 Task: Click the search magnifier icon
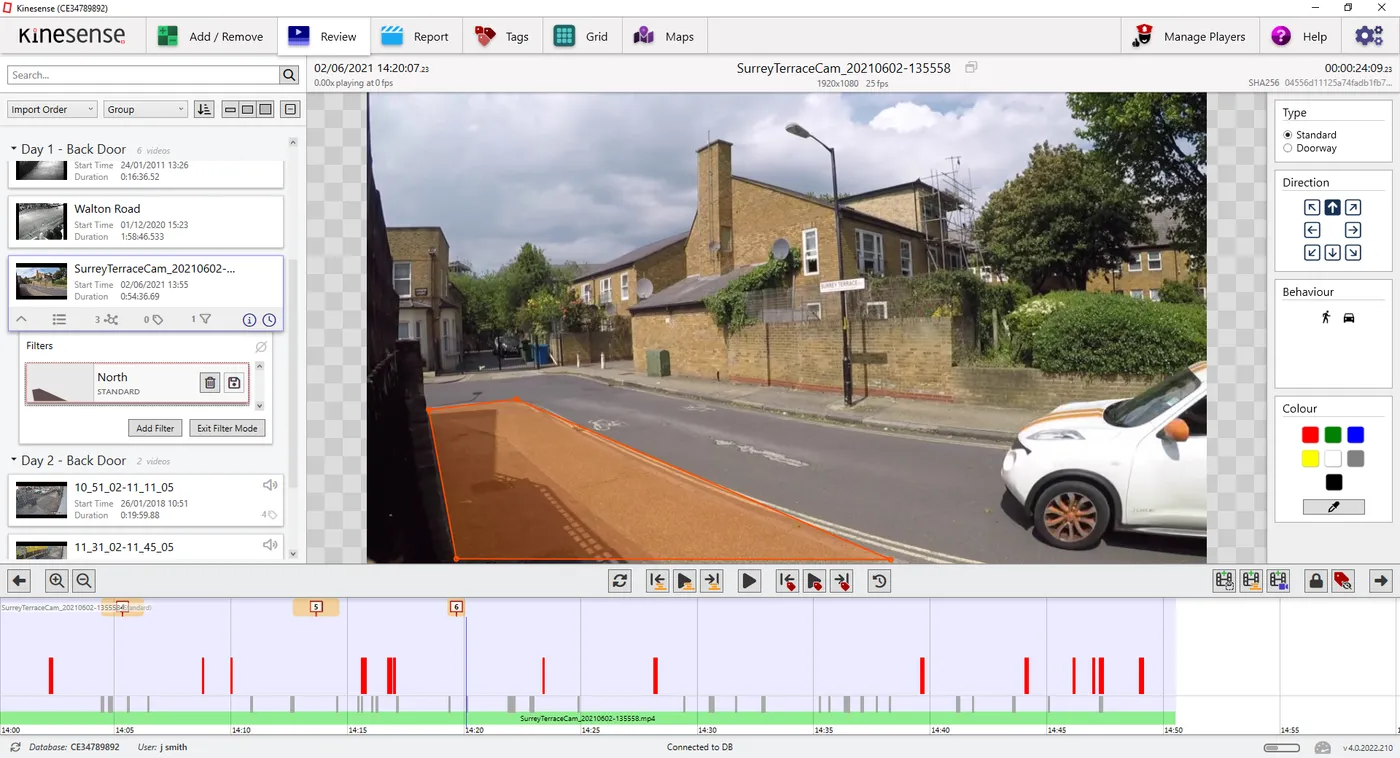[x=289, y=75]
